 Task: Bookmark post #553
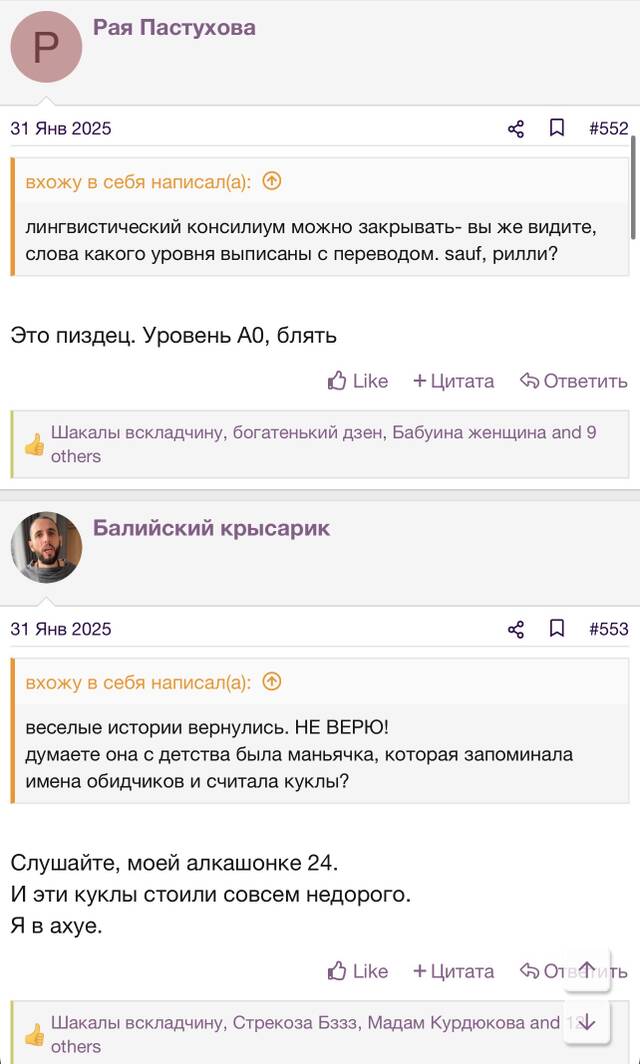coord(557,628)
